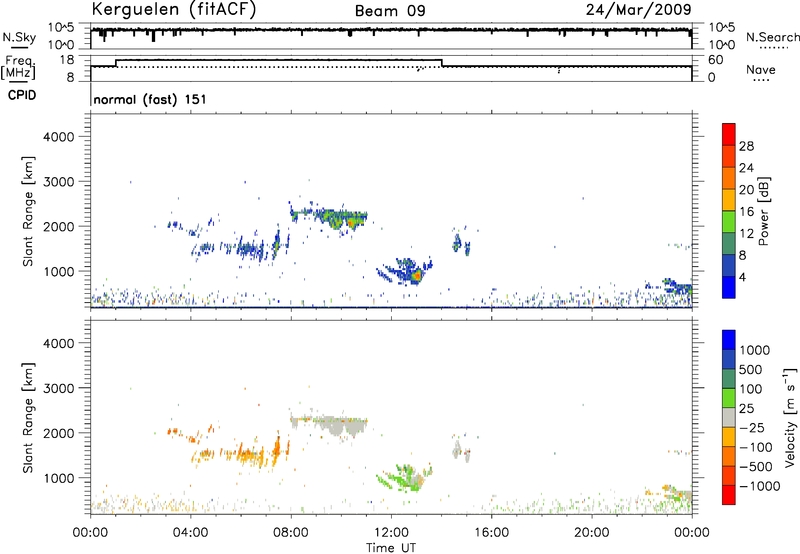Click the frequency step-down near 14:00 UT

coord(442,63)
